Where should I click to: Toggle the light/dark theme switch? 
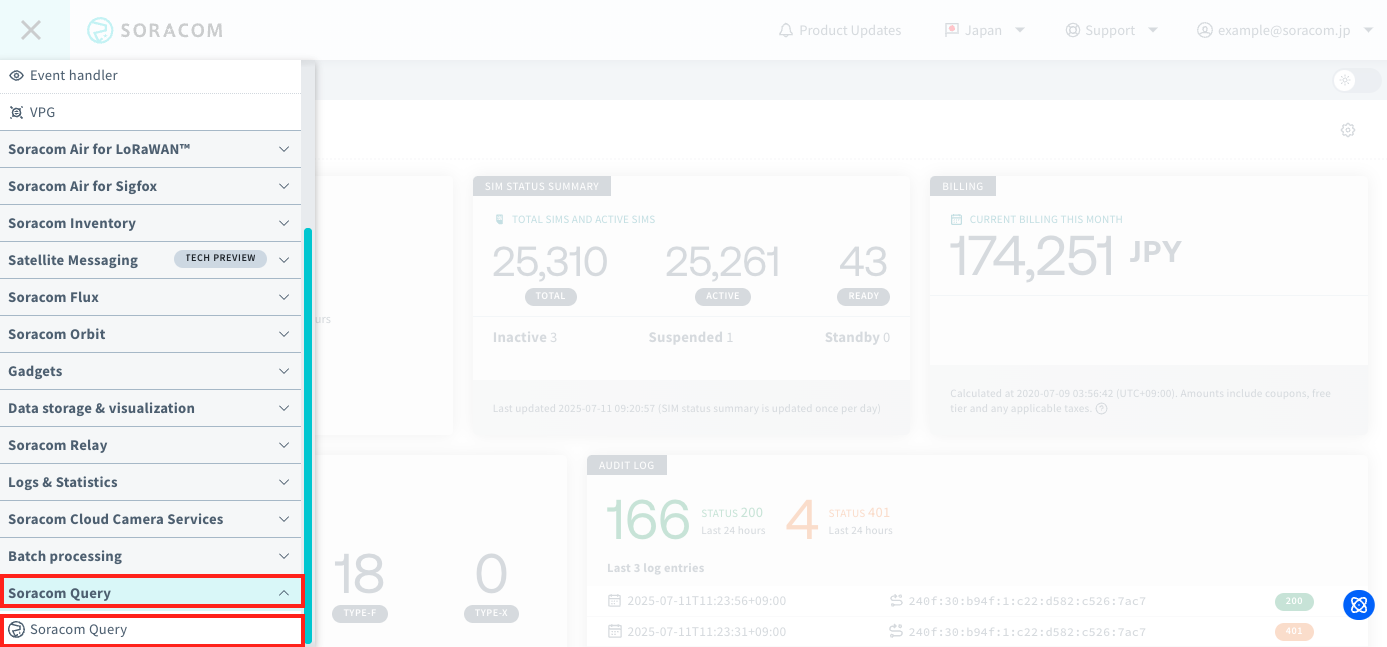tap(1356, 80)
